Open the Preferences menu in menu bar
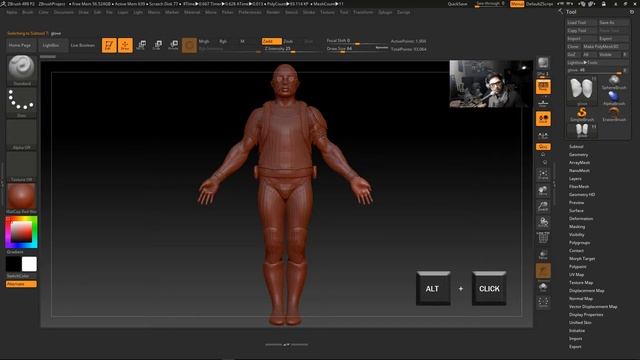 click(250, 12)
